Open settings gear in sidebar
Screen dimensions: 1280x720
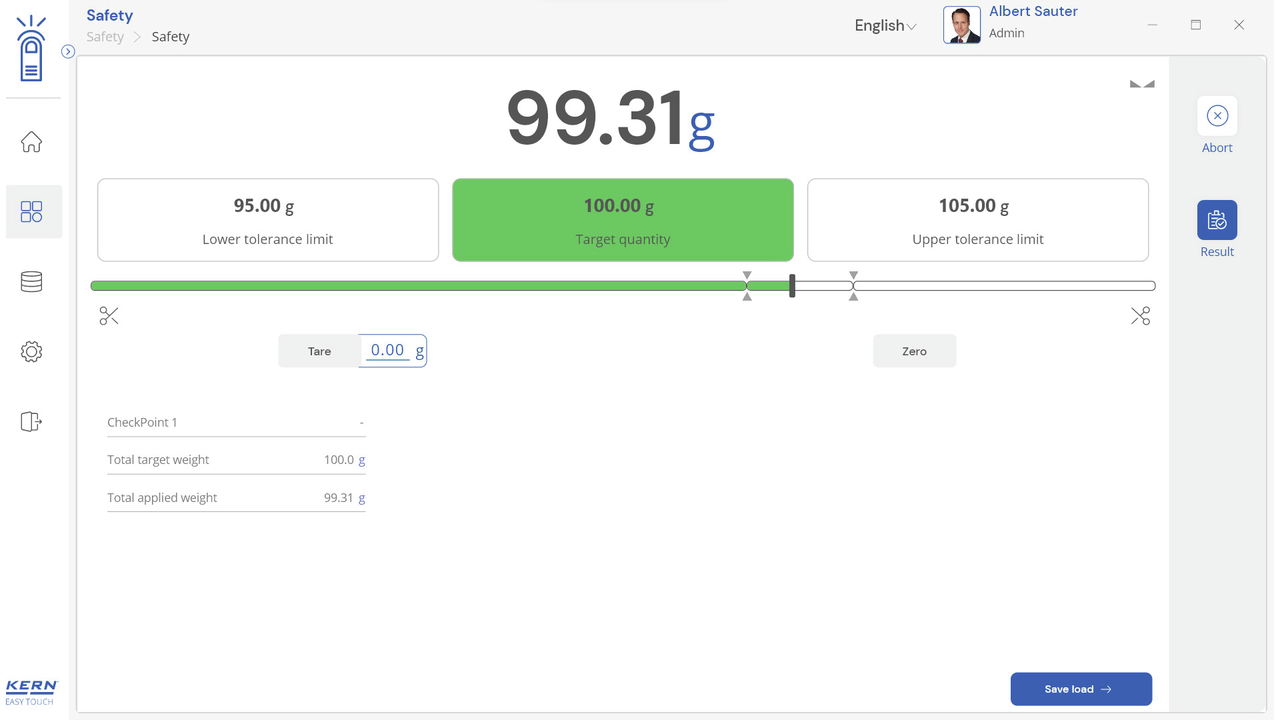[x=31, y=352]
